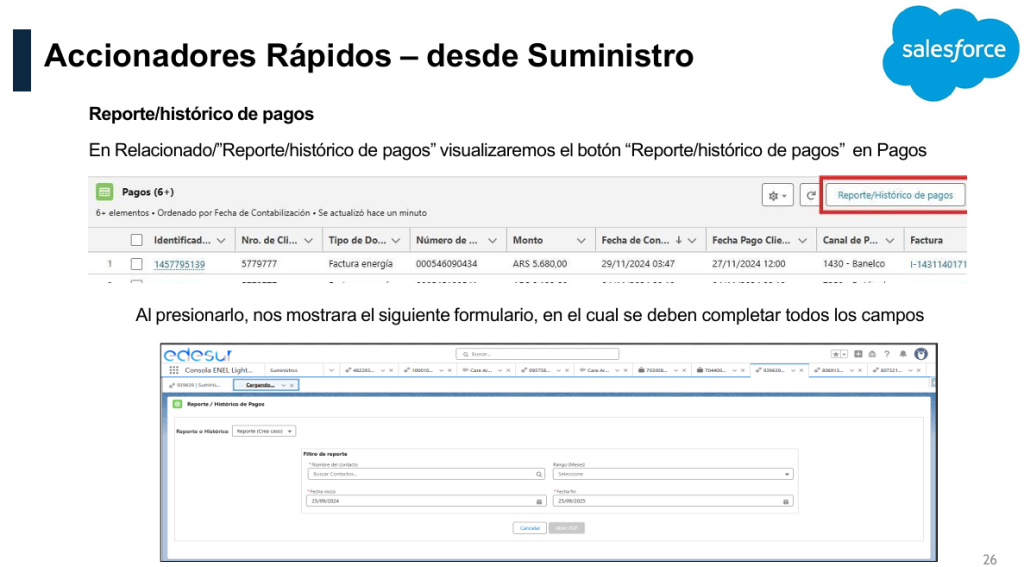The height and width of the screenshot is (567, 1024).
Task: Select all rows checkbox in header
Action: [136, 240]
